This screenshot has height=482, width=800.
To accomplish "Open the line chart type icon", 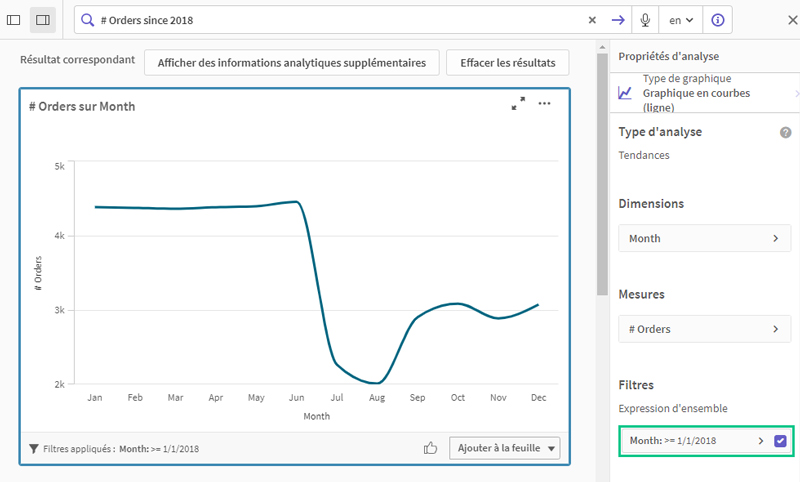I will pyautogui.click(x=625, y=93).
